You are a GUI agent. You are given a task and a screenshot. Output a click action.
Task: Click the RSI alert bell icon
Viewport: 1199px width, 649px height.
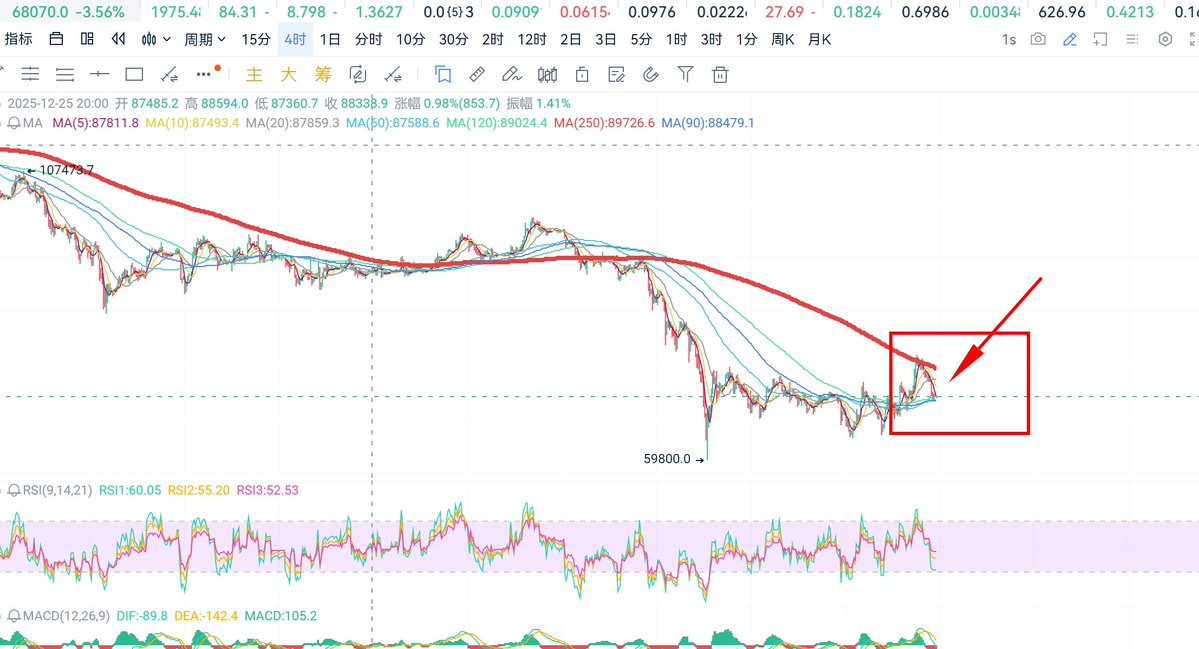tap(15, 490)
